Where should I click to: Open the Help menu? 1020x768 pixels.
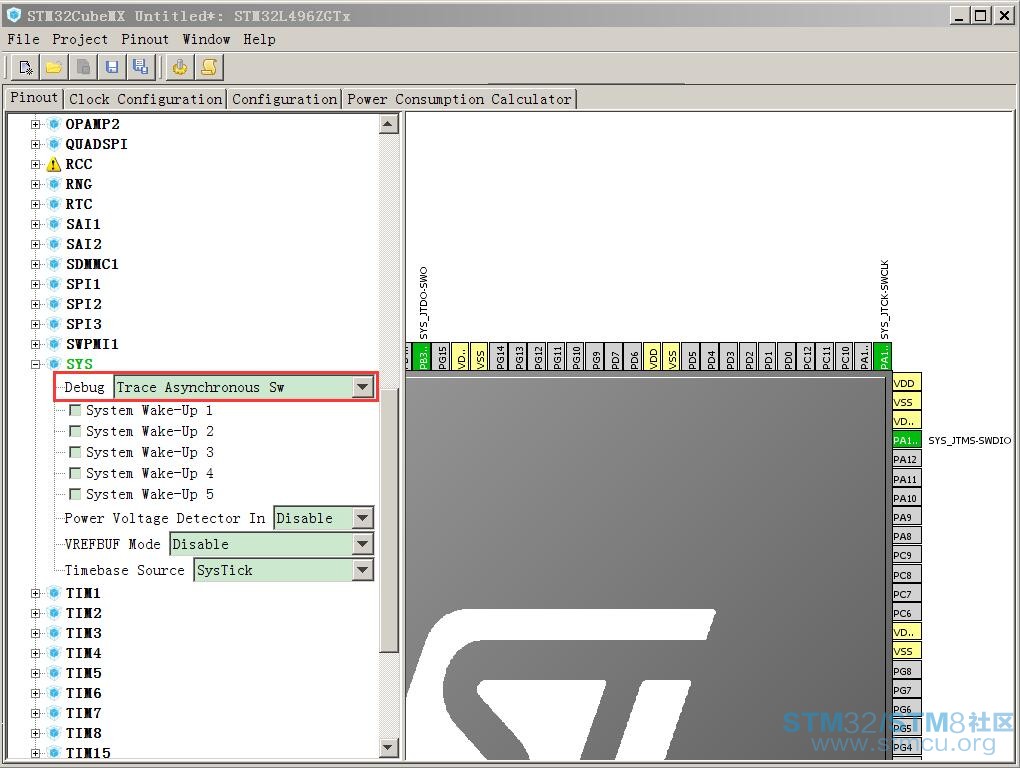pos(260,39)
